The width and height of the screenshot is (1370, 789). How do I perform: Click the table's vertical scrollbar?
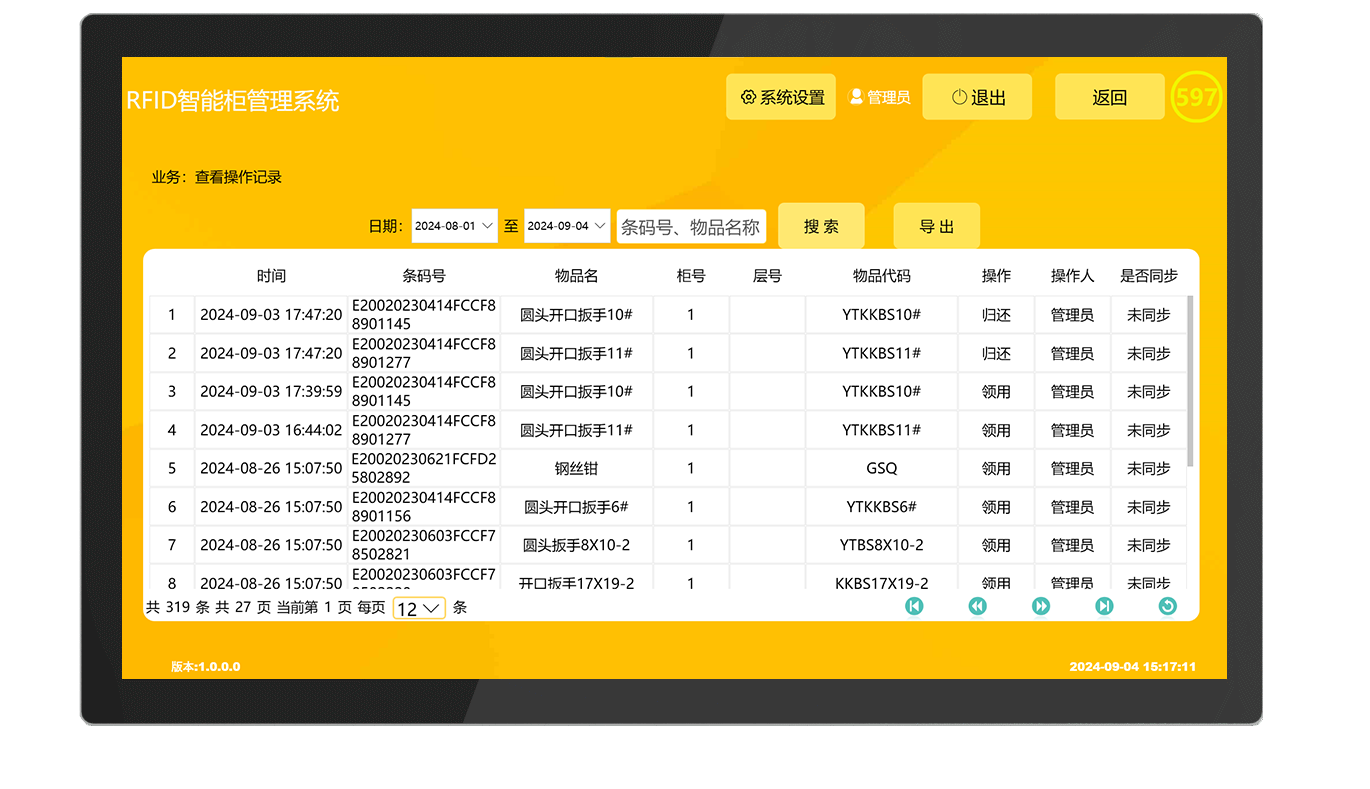pos(1190,380)
